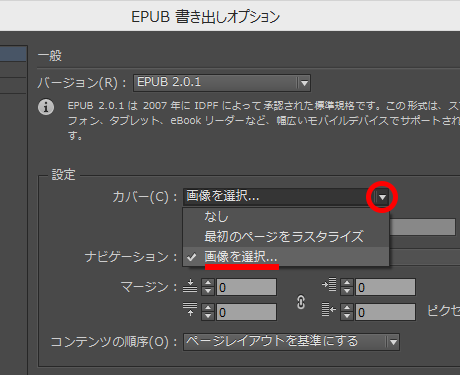Click the ナビゲーション label
The width and height of the screenshot is (460, 375).
131,257
